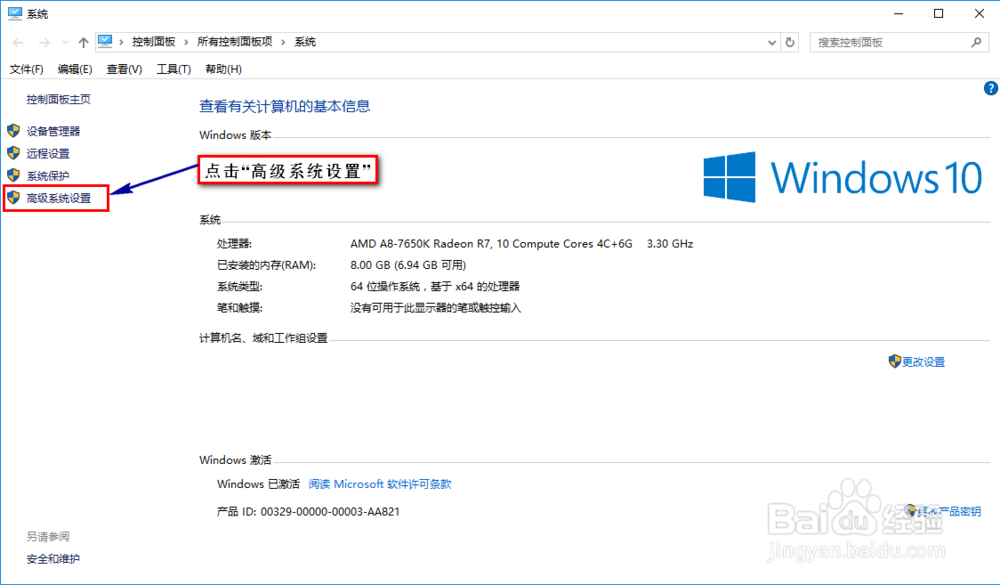Screen dimensions: 1000x585
Task: Click shield icon next to 远程设置
Action: click(13, 153)
